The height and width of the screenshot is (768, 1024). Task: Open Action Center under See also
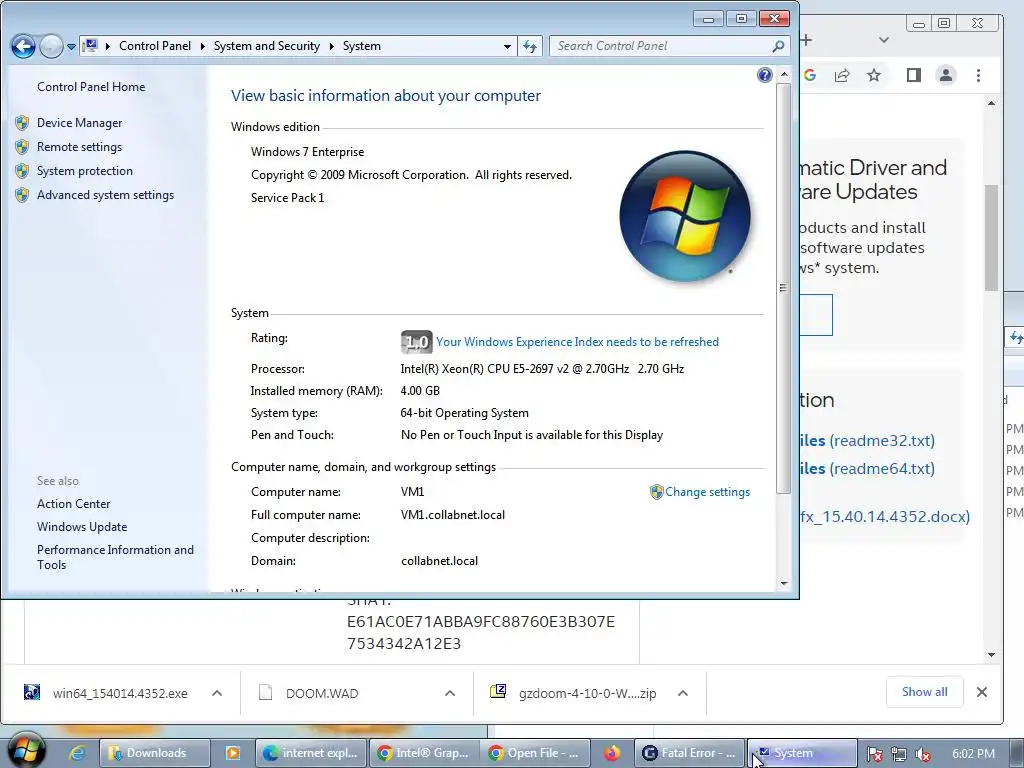click(x=73, y=504)
